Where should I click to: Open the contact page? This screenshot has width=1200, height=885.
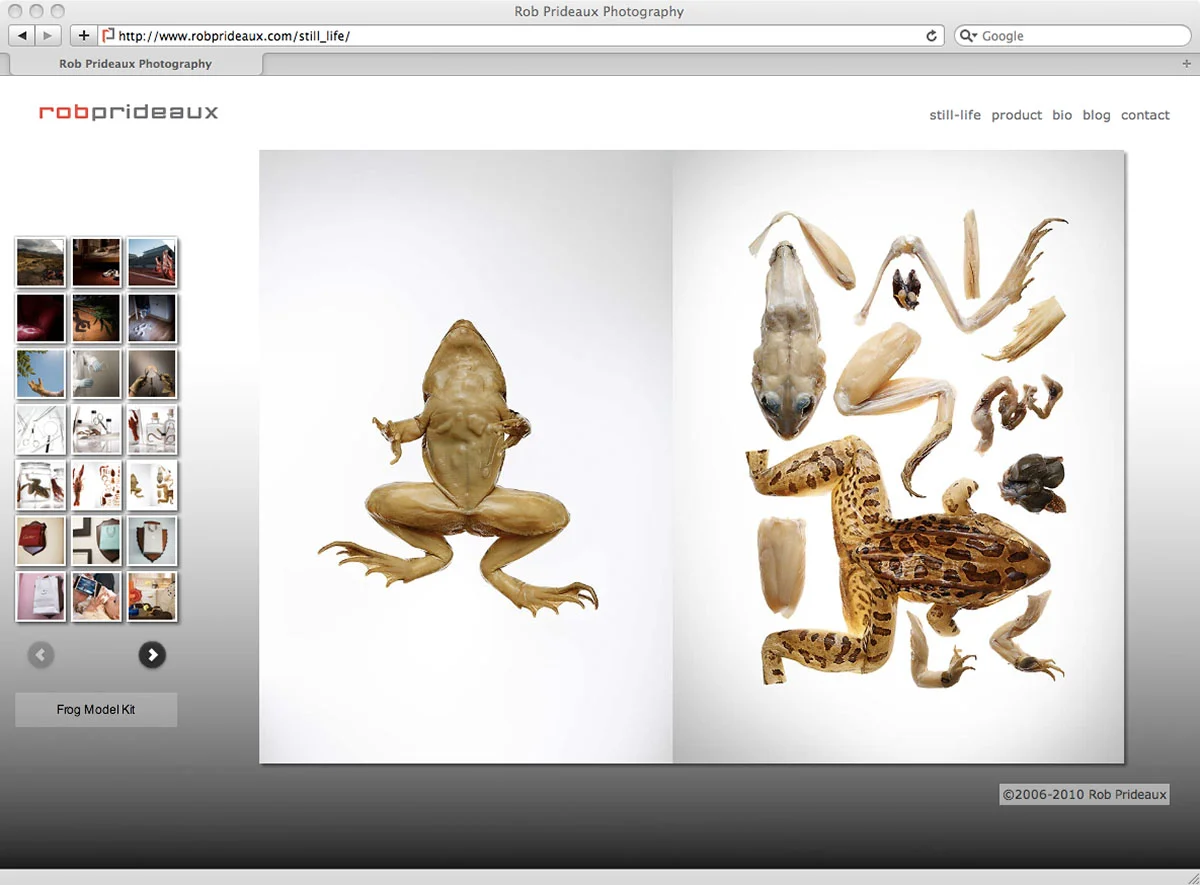[1145, 115]
